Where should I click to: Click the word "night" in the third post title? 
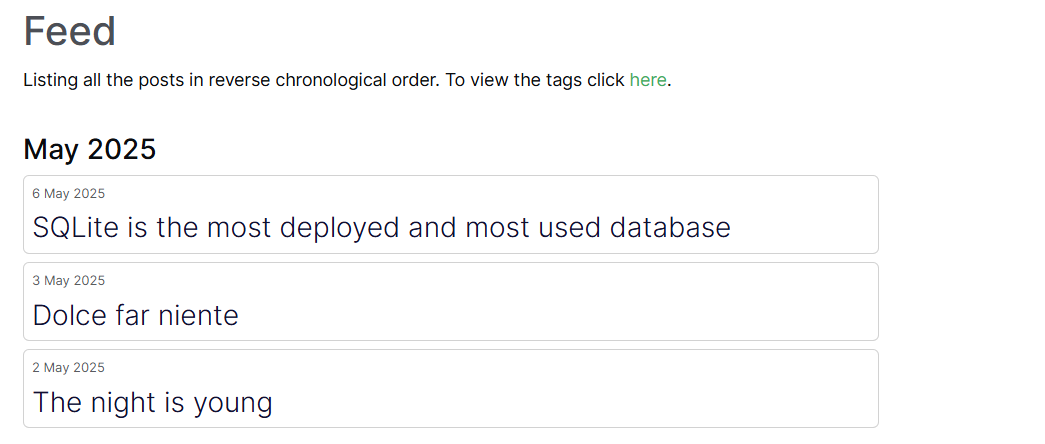click(x=127, y=403)
